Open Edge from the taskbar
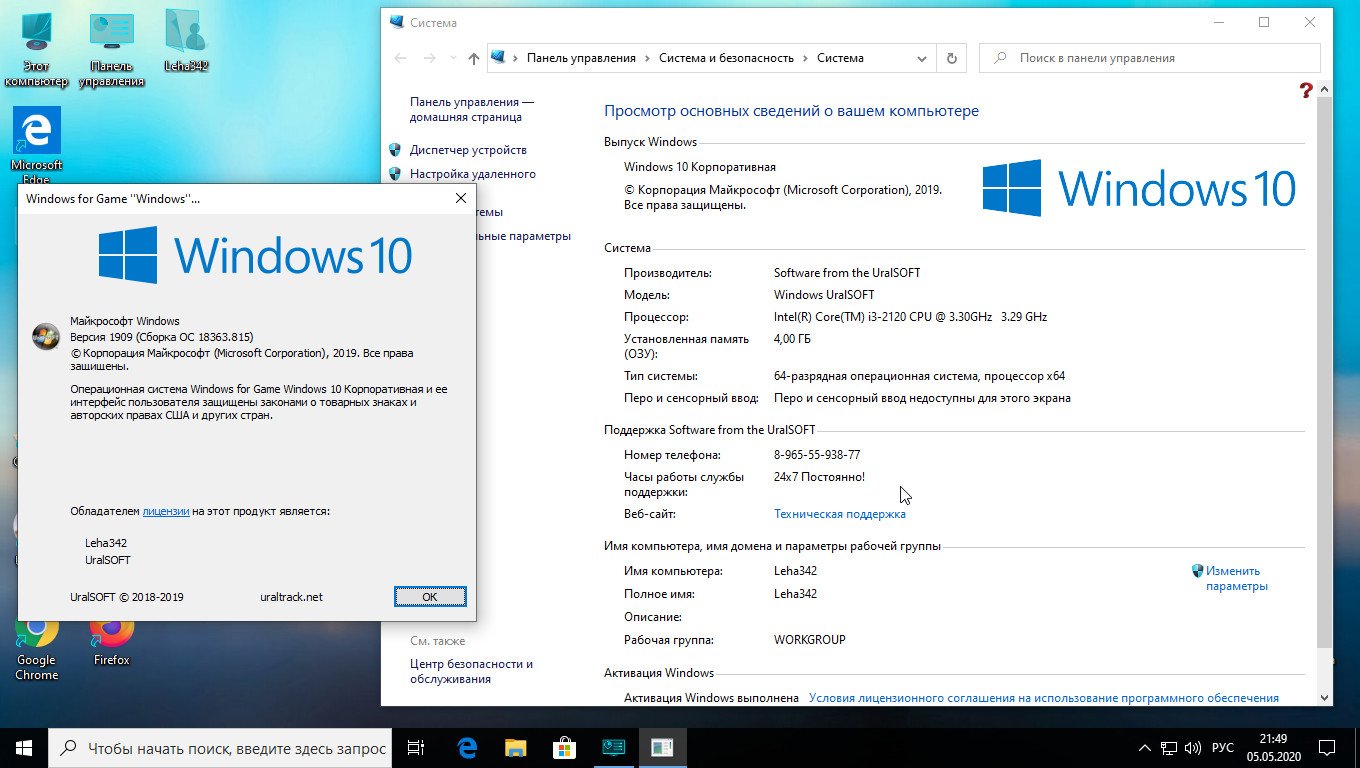The width and height of the screenshot is (1360, 768). [x=467, y=747]
